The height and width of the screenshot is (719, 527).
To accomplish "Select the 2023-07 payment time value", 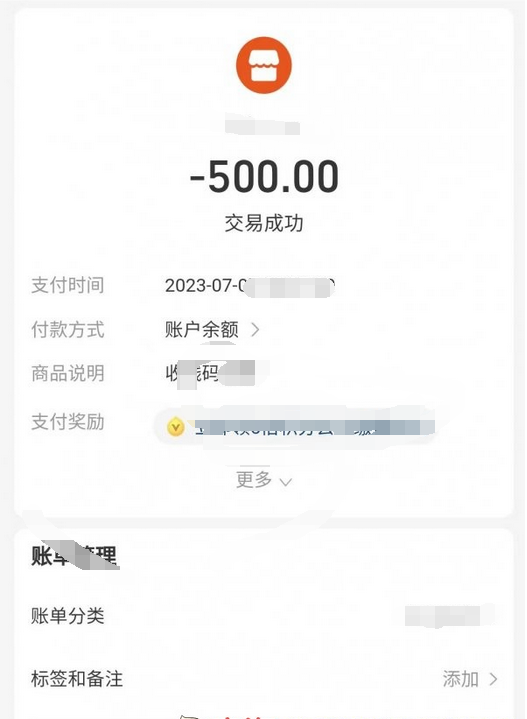I will (250, 286).
